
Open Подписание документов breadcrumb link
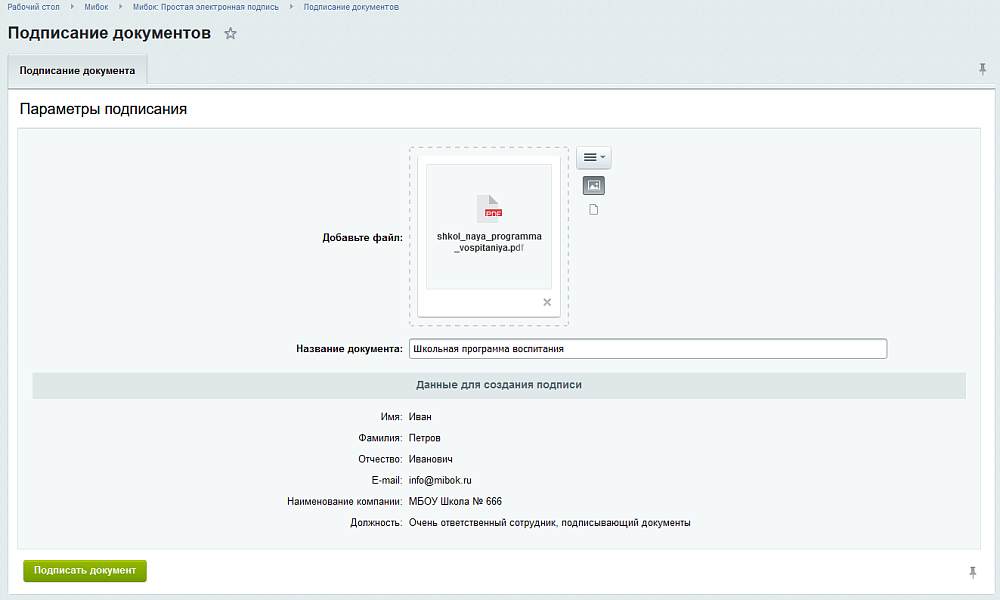(x=351, y=7)
